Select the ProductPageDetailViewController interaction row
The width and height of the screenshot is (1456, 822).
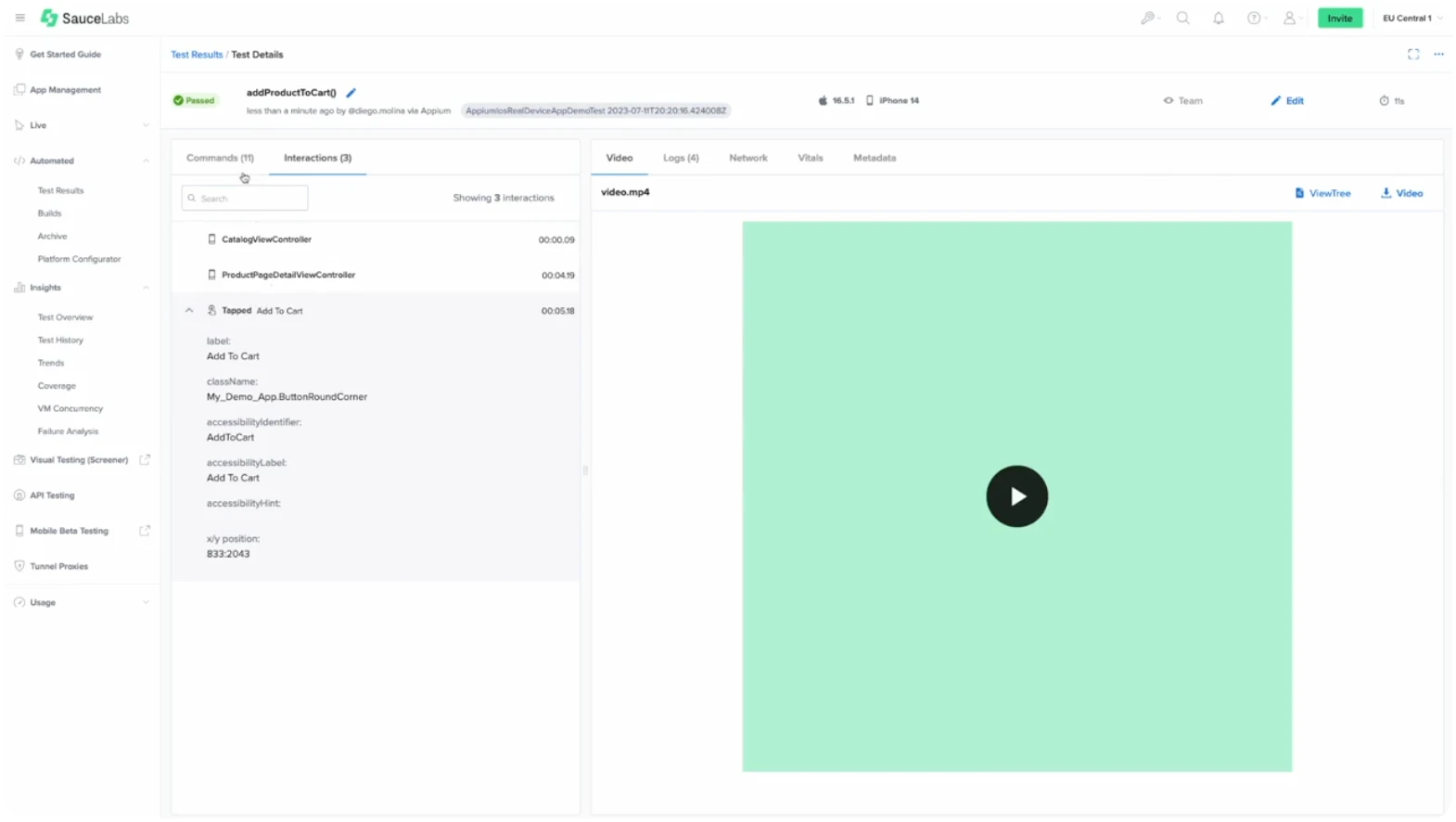pyautogui.click(x=376, y=275)
